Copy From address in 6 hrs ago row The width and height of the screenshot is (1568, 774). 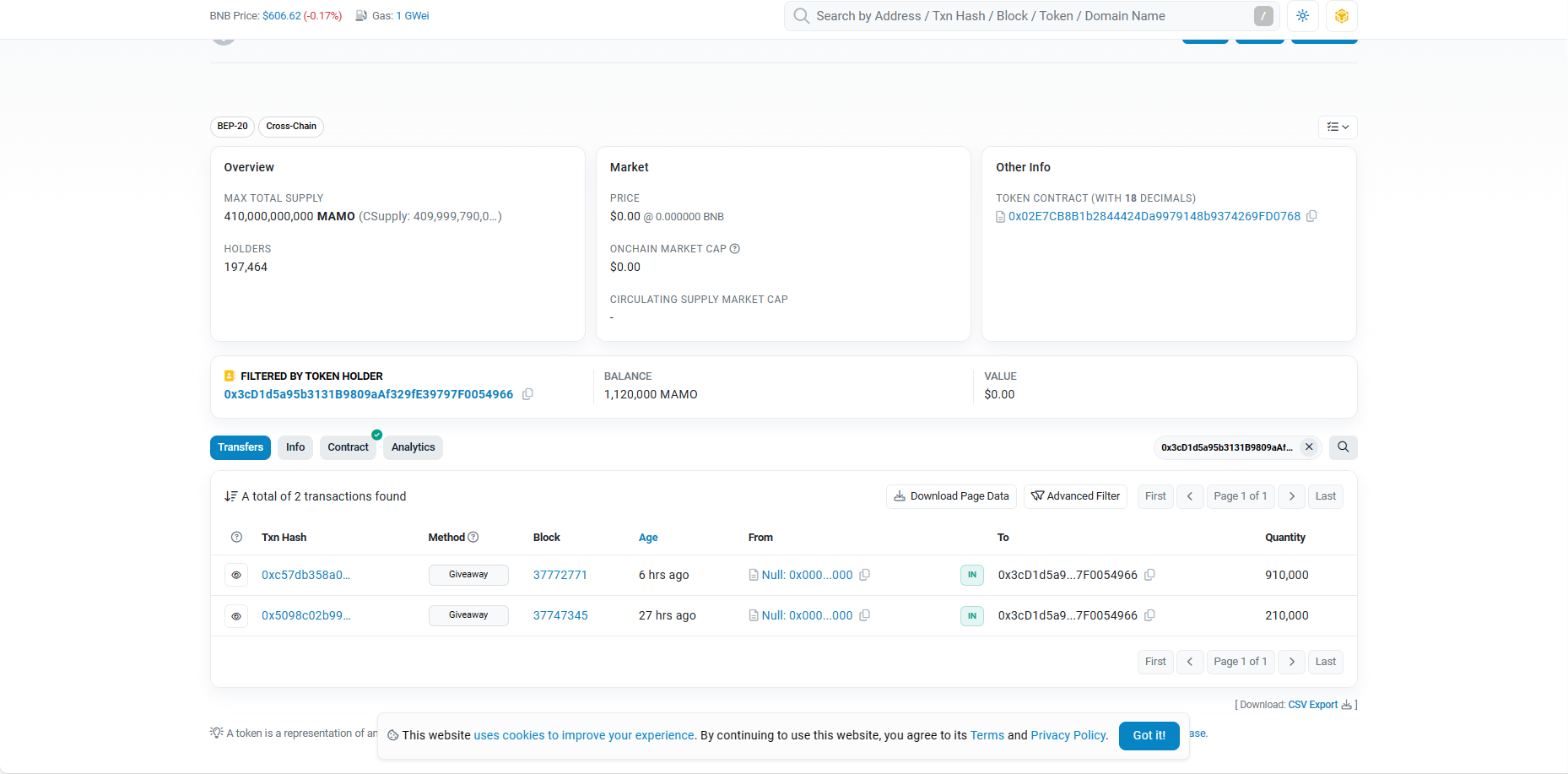865,576
